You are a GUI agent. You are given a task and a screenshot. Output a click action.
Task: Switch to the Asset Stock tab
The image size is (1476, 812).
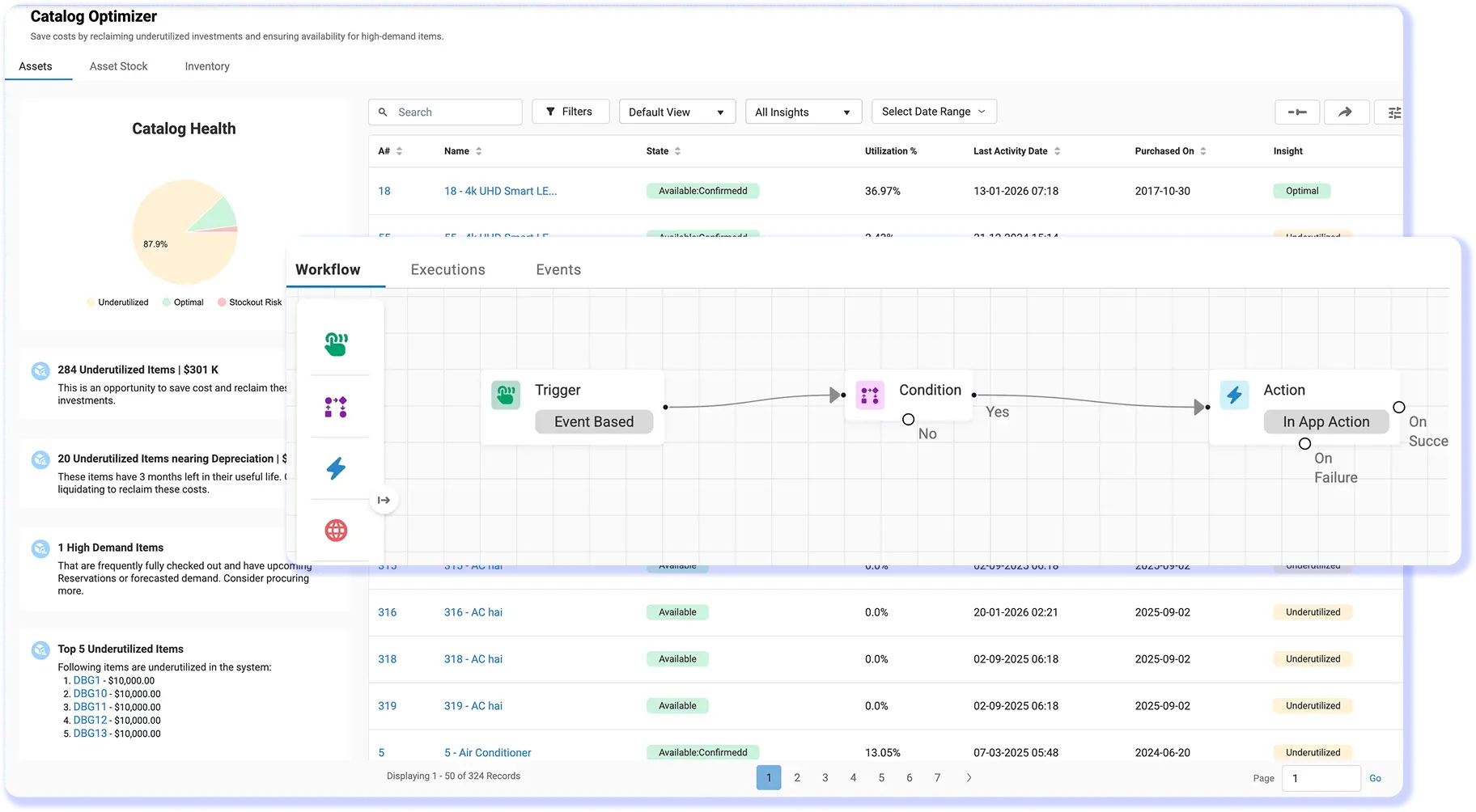click(119, 66)
